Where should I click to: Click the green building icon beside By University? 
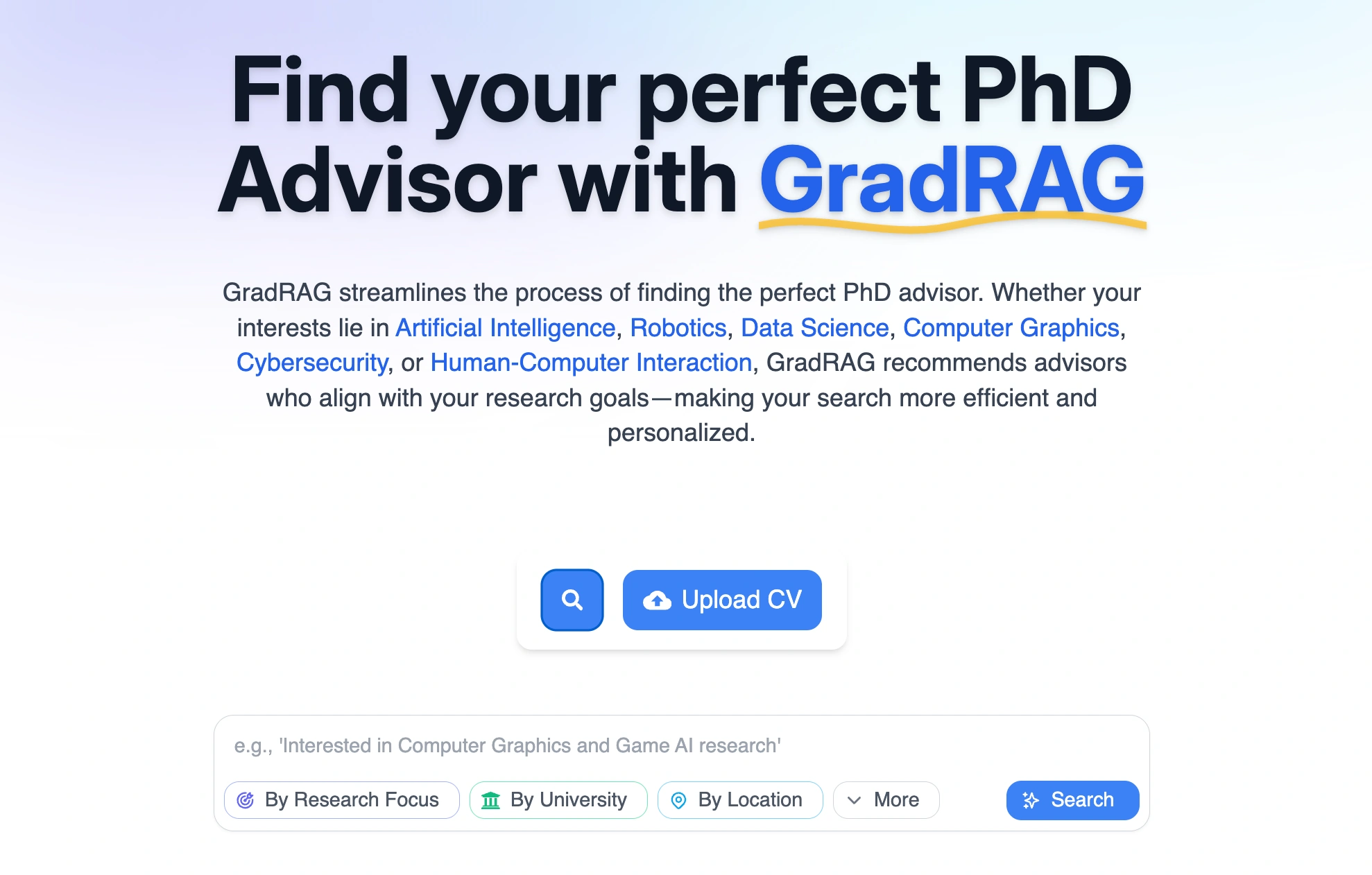[x=492, y=799]
